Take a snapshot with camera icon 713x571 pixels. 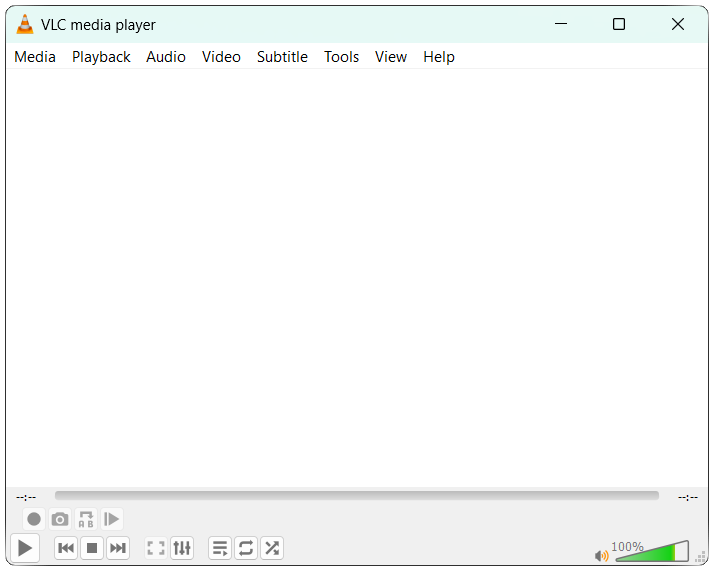(x=60, y=519)
